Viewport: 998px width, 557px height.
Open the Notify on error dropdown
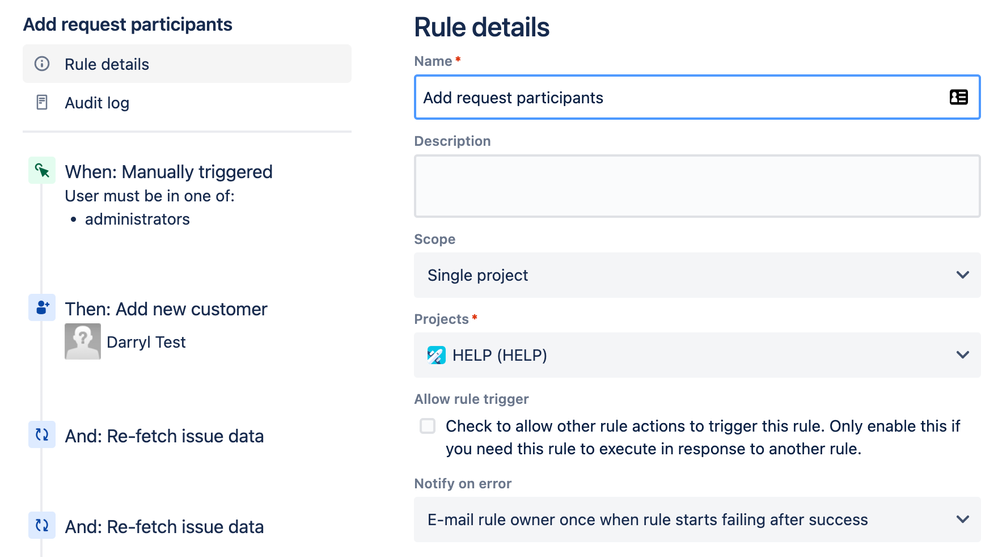(x=696, y=520)
